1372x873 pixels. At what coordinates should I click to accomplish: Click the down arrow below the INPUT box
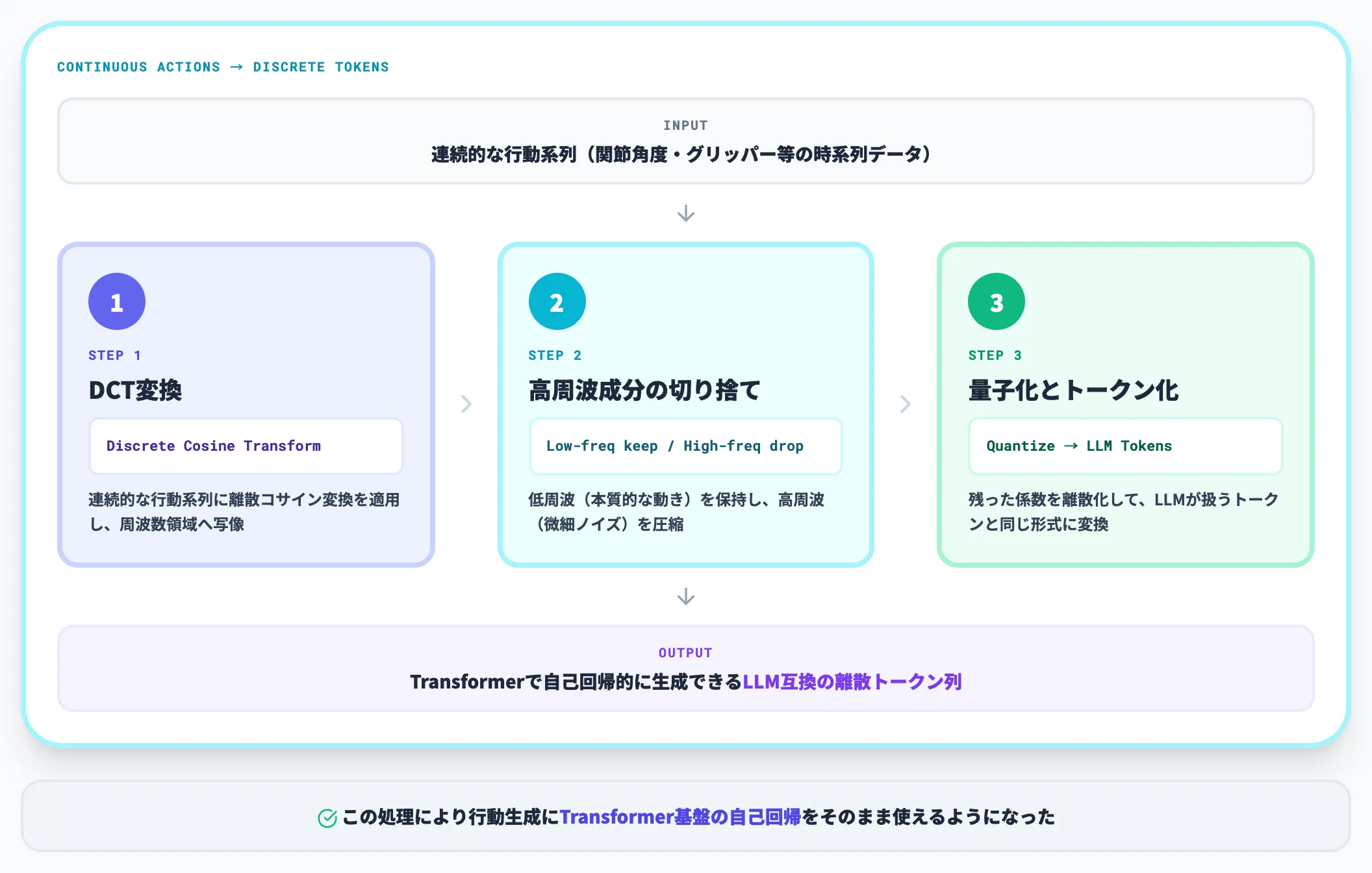686,213
